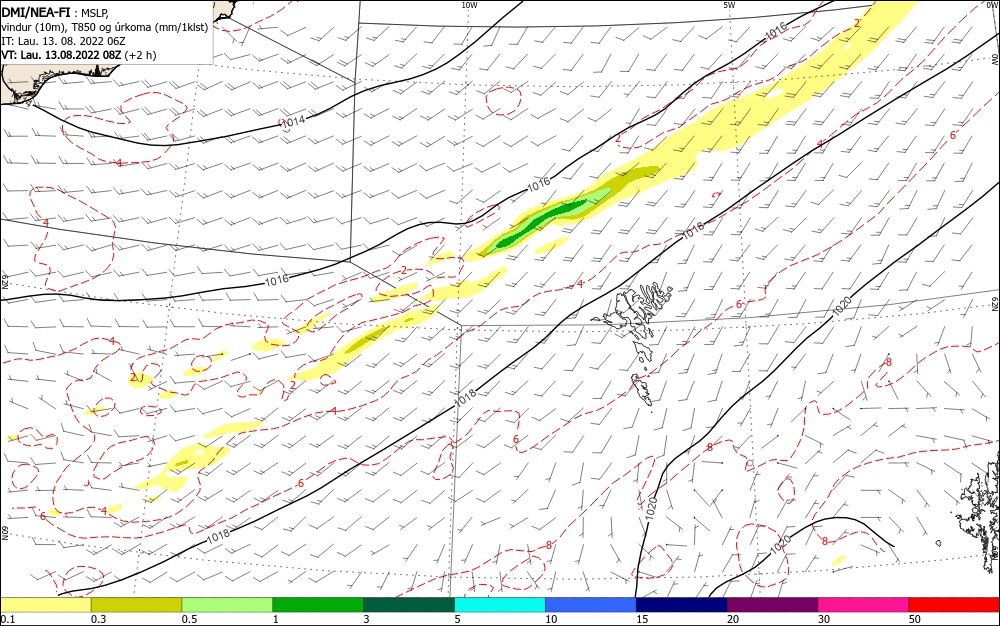Click the '1014' isobar label
Viewport: 1000px width, 626px height.
pos(293,121)
